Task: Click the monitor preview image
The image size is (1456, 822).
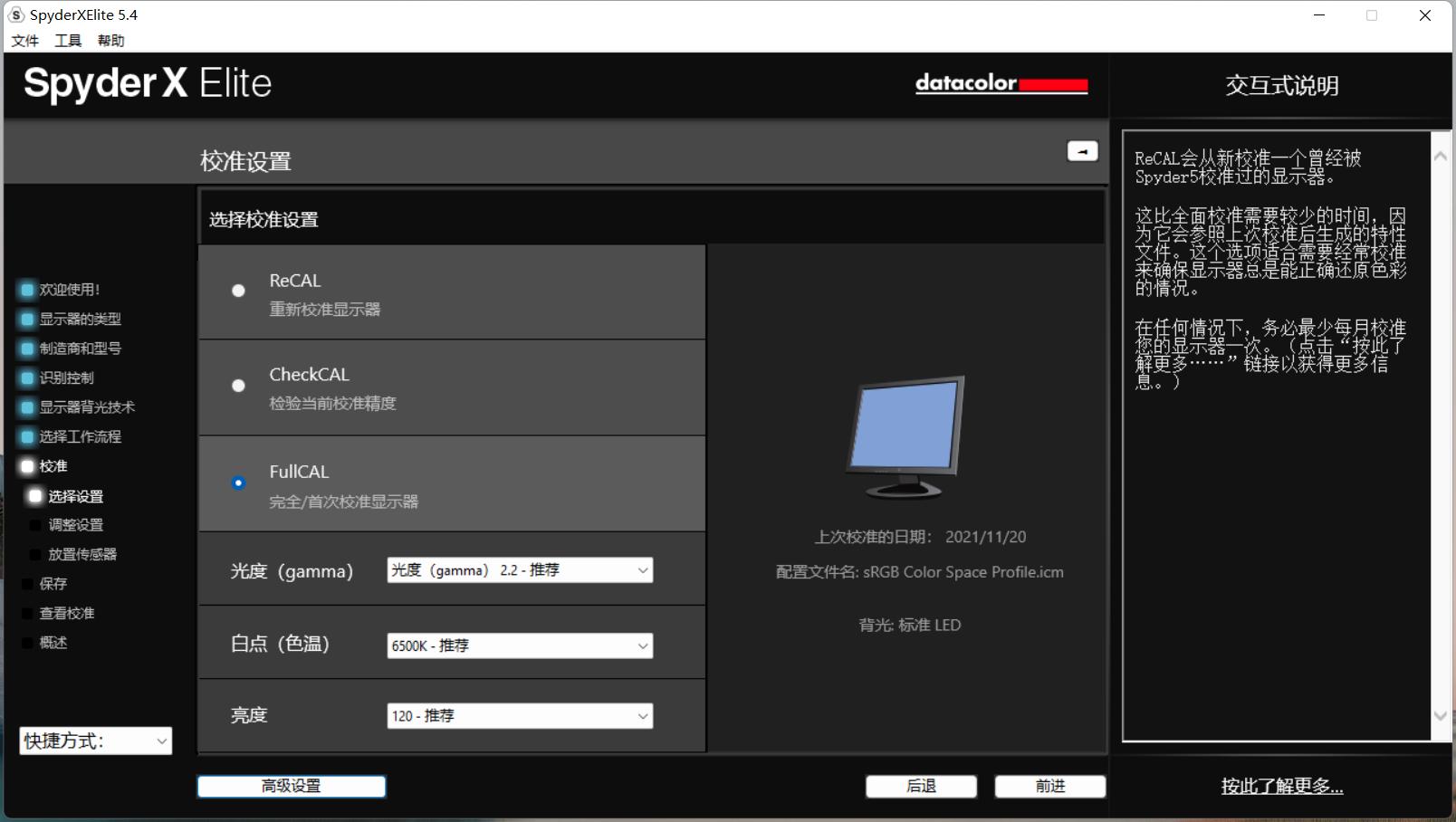Action: tap(906, 436)
